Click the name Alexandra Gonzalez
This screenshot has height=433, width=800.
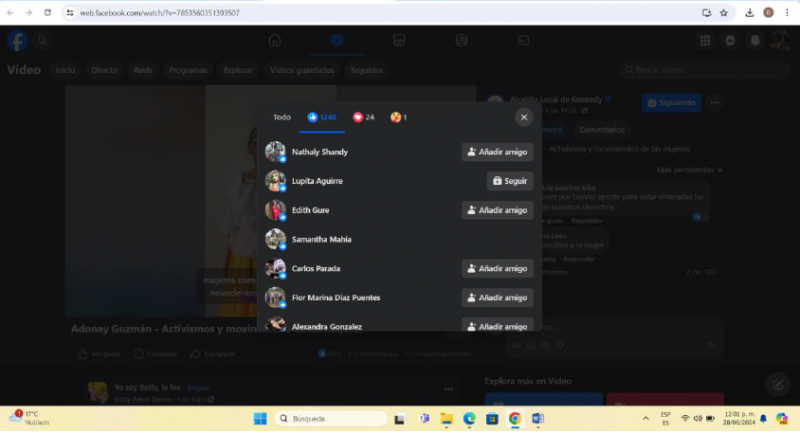327,326
